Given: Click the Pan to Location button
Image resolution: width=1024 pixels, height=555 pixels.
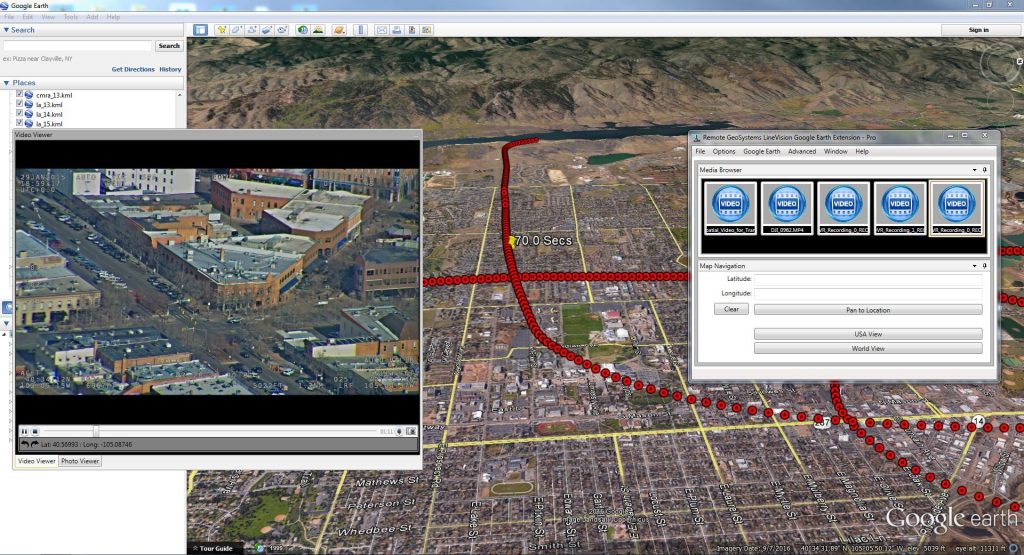Looking at the screenshot, I should tap(868, 309).
